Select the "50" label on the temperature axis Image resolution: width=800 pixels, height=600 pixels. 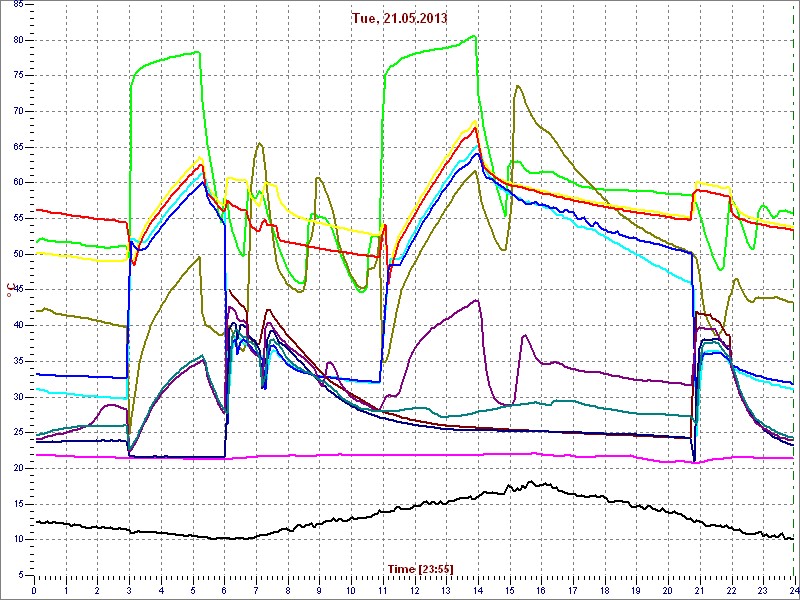[16, 254]
